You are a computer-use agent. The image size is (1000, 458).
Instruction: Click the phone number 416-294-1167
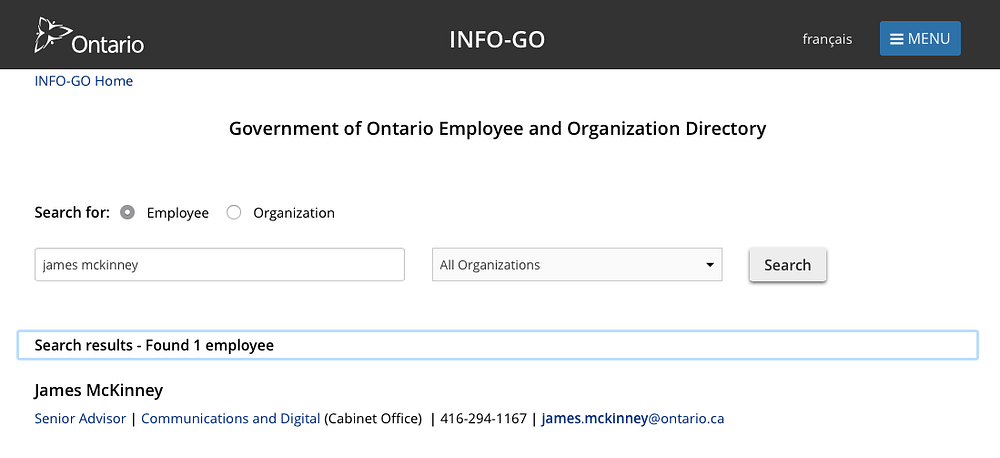point(483,419)
